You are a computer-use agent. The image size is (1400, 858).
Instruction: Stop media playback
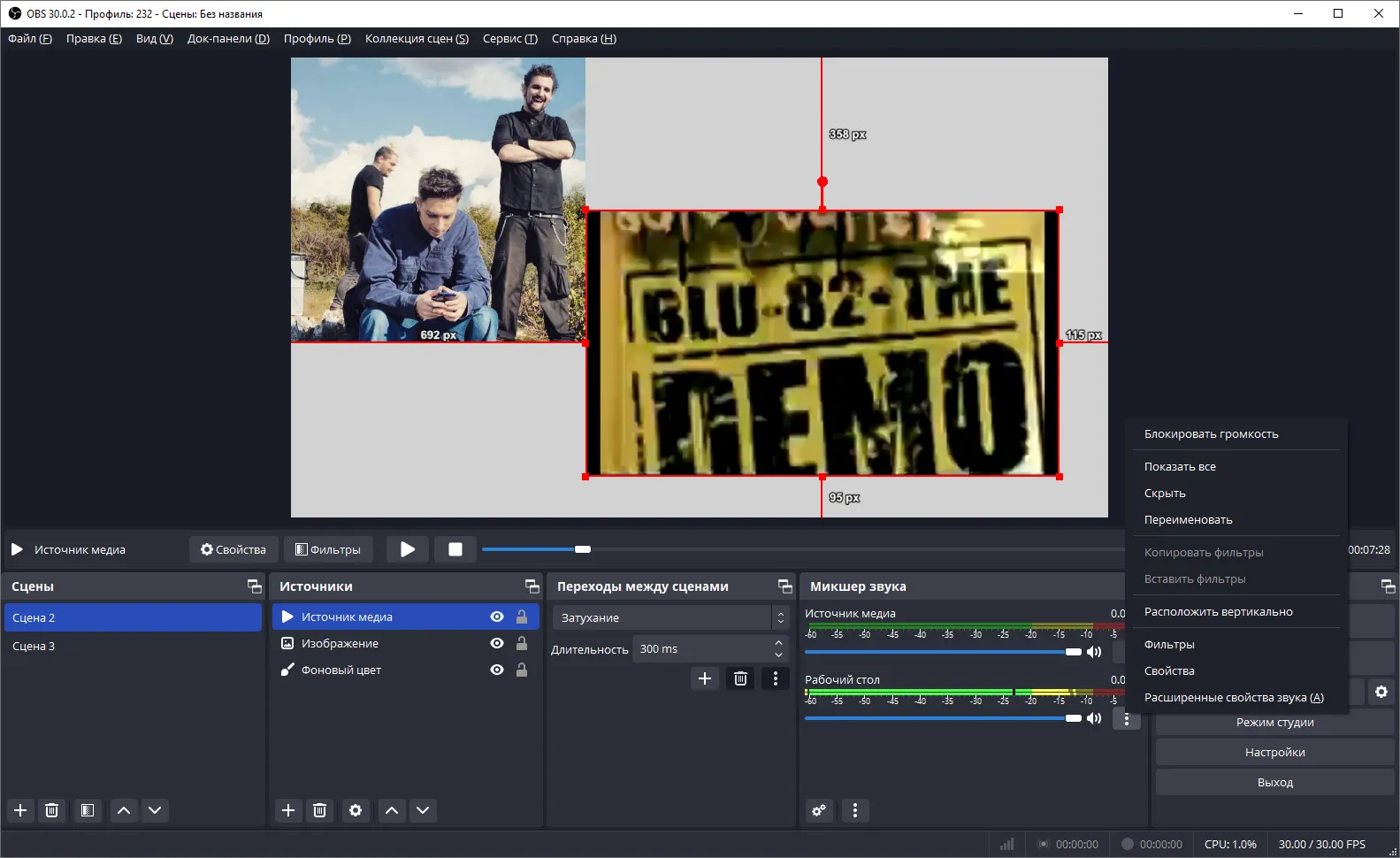(455, 549)
